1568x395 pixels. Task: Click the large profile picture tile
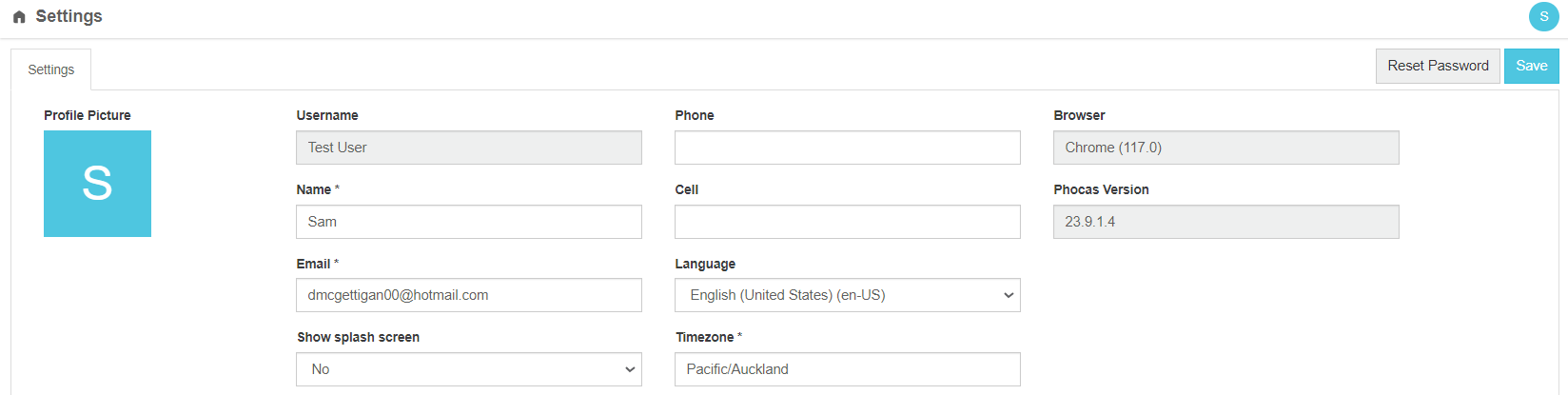point(97,184)
